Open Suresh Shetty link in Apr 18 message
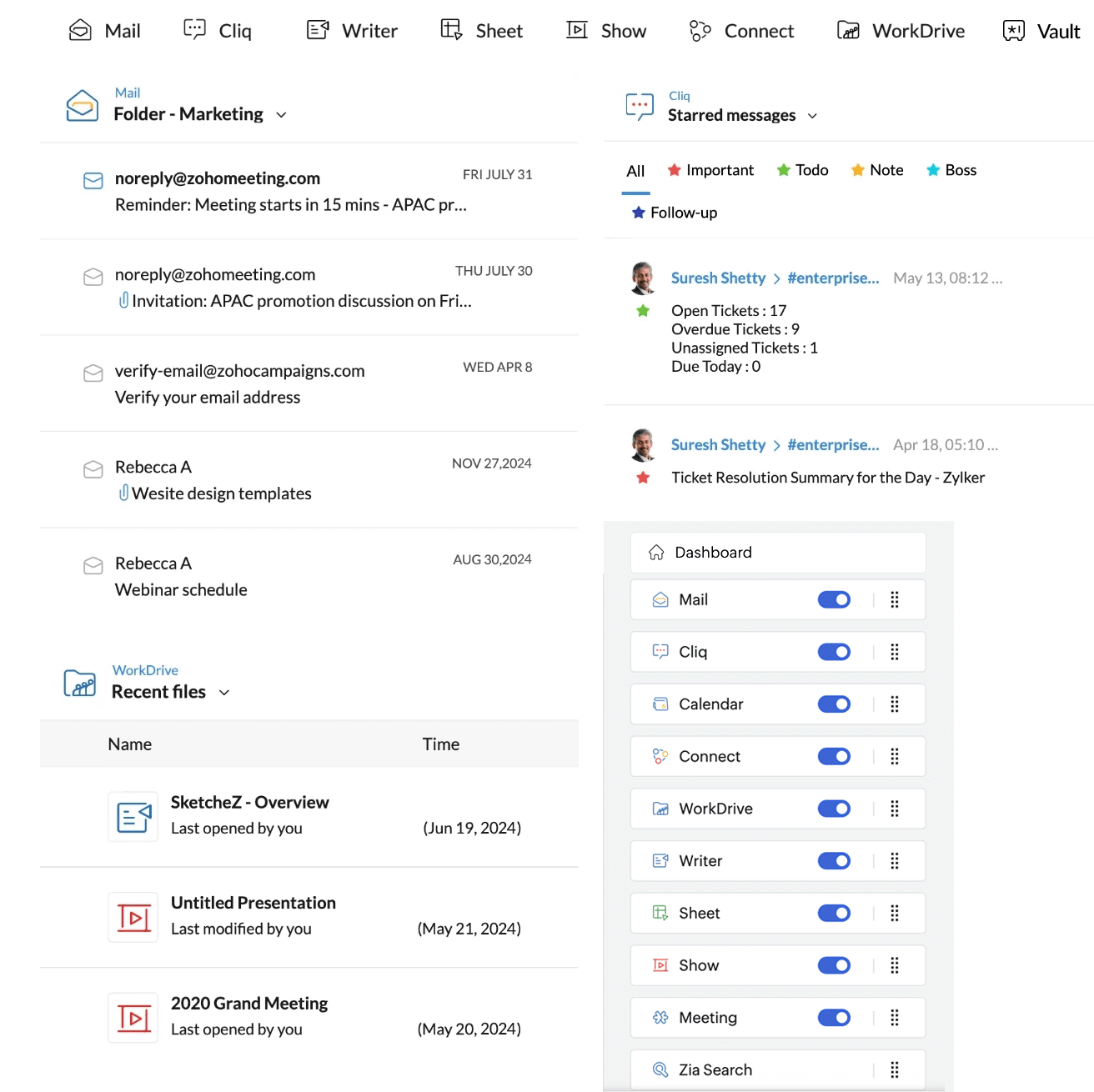The width and height of the screenshot is (1094, 1092). (718, 445)
